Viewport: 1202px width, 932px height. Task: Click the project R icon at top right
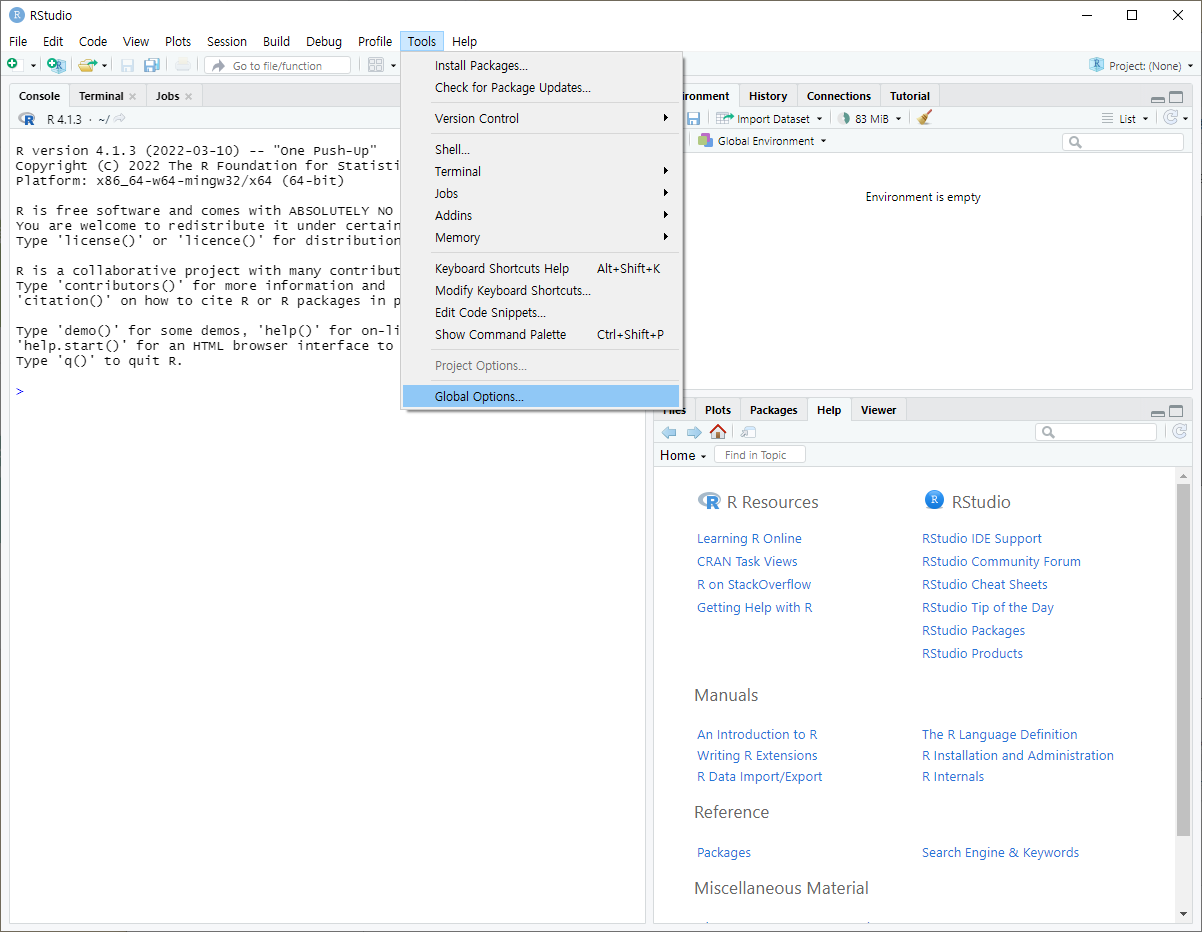point(1097,65)
